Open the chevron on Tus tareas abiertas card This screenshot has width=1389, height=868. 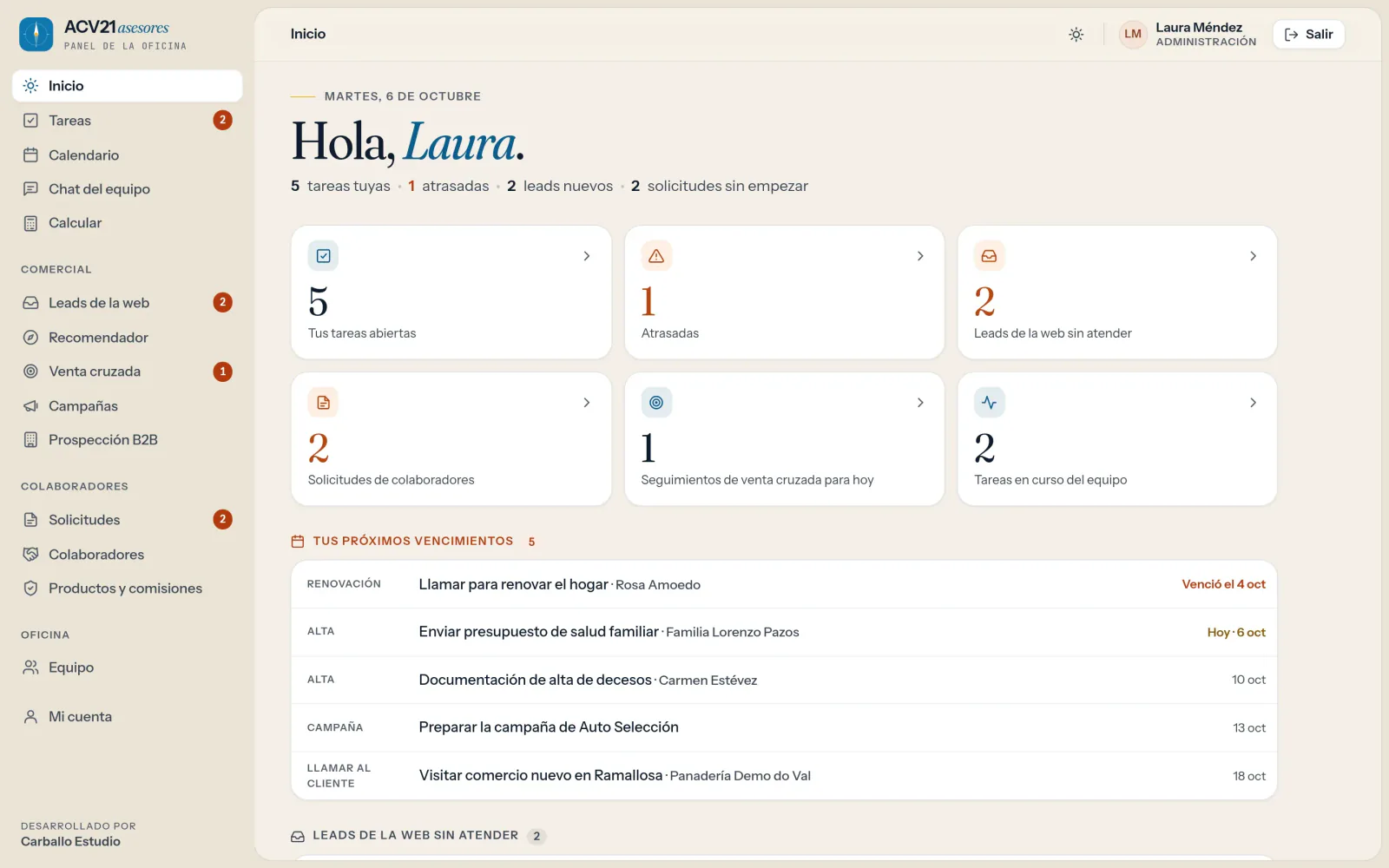pos(587,256)
